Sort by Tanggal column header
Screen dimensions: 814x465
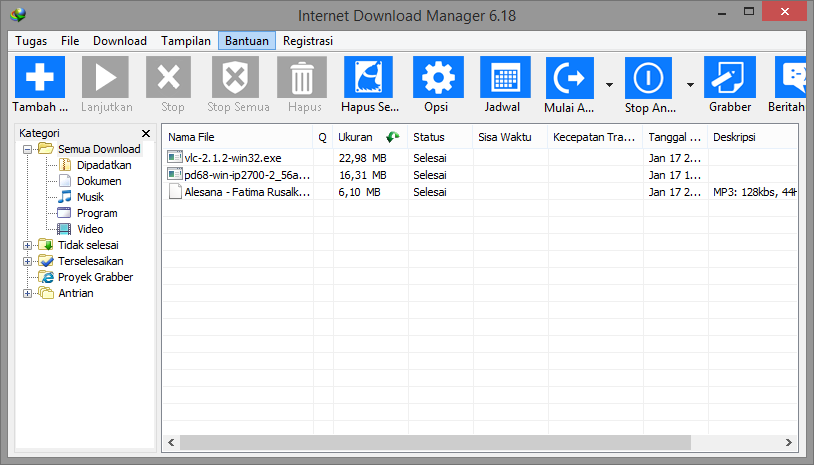[x=675, y=137]
